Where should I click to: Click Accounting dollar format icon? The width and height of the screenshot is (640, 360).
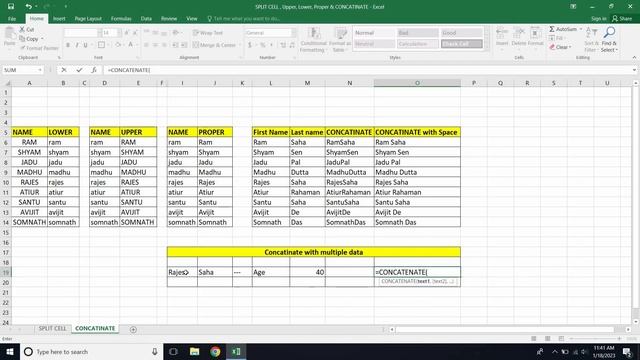click(x=249, y=45)
